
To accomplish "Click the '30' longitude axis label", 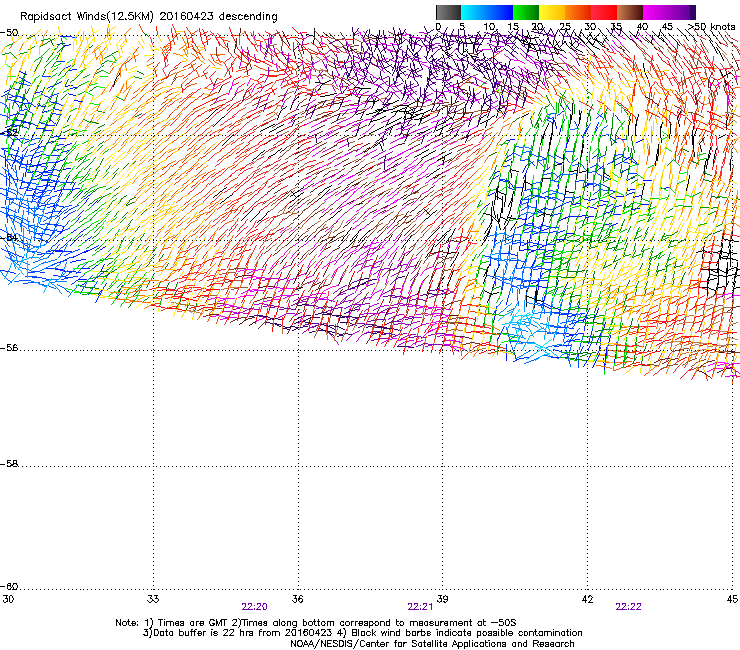I will [x=8, y=599].
